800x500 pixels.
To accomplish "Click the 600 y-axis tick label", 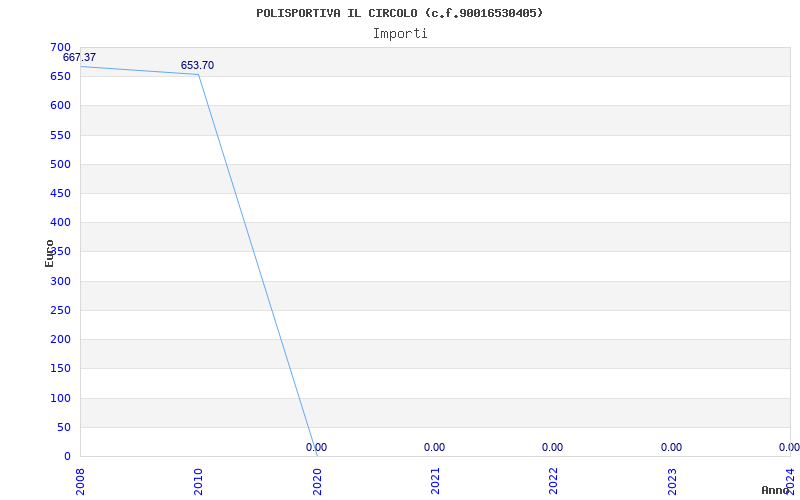I will click(x=60, y=106).
